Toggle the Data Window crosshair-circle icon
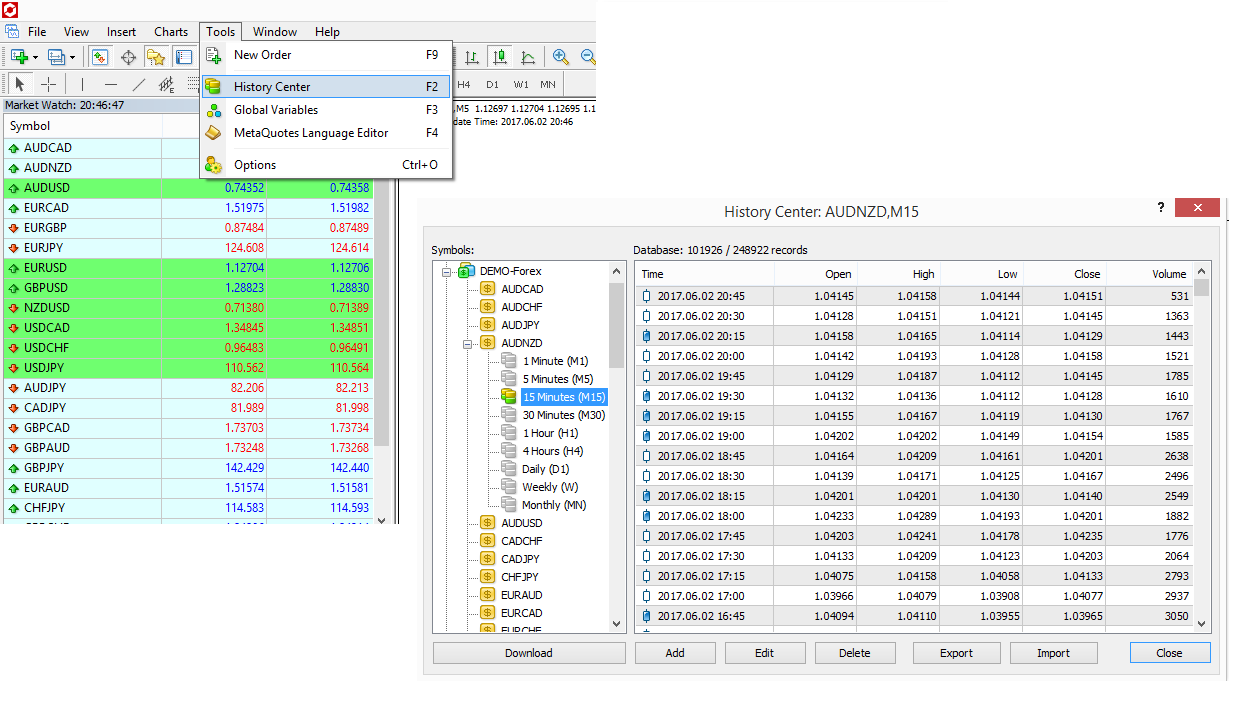This screenshot has height=716, width=1260. coord(128,57)
